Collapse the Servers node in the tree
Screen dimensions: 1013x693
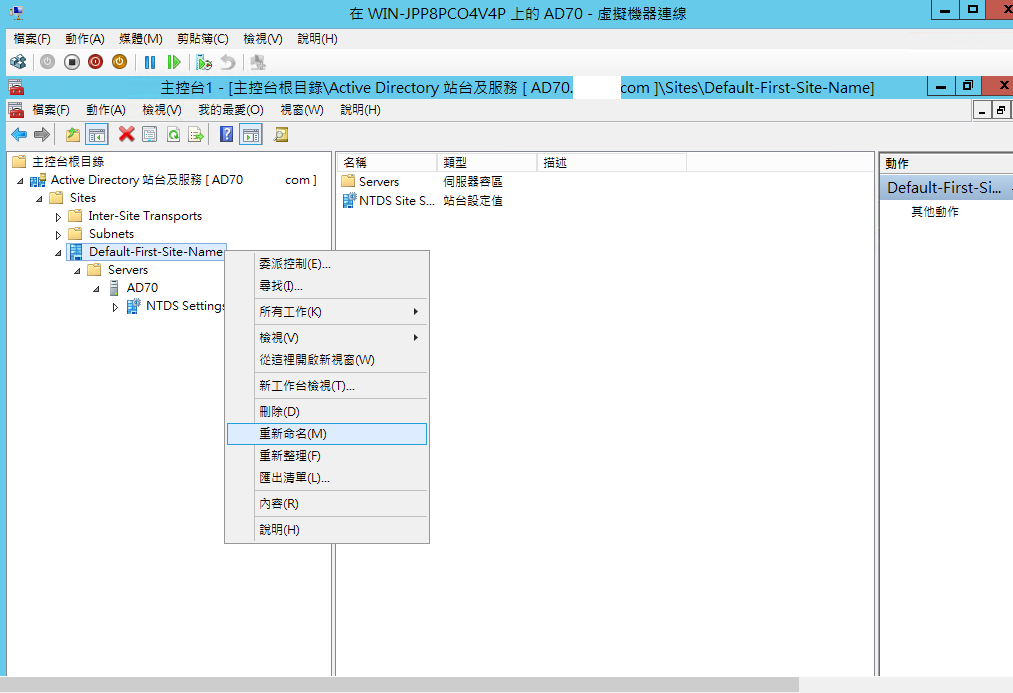78,271
